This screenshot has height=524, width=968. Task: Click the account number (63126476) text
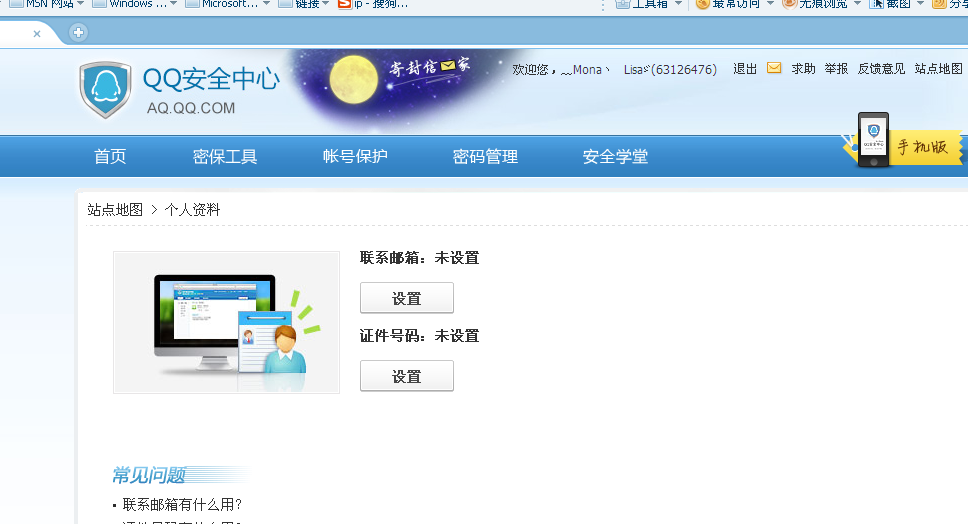coord(684,69)
